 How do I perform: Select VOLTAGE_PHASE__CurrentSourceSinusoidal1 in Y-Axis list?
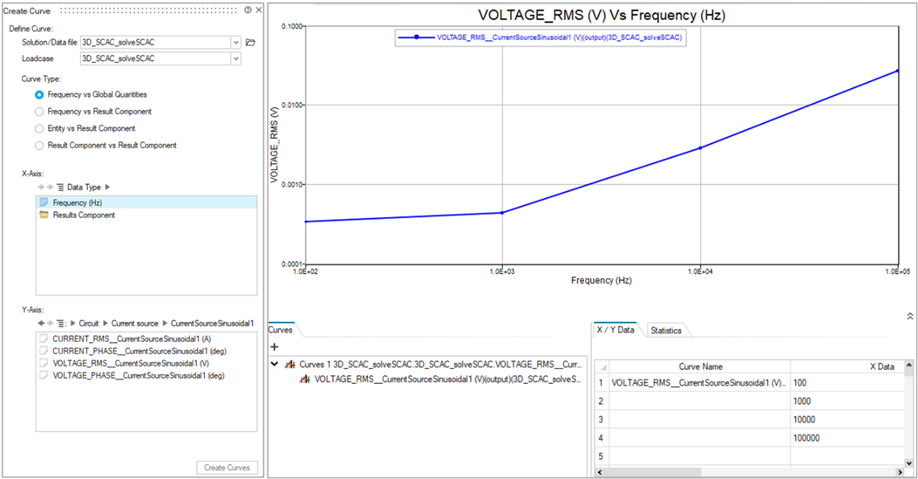click(137, 376)
